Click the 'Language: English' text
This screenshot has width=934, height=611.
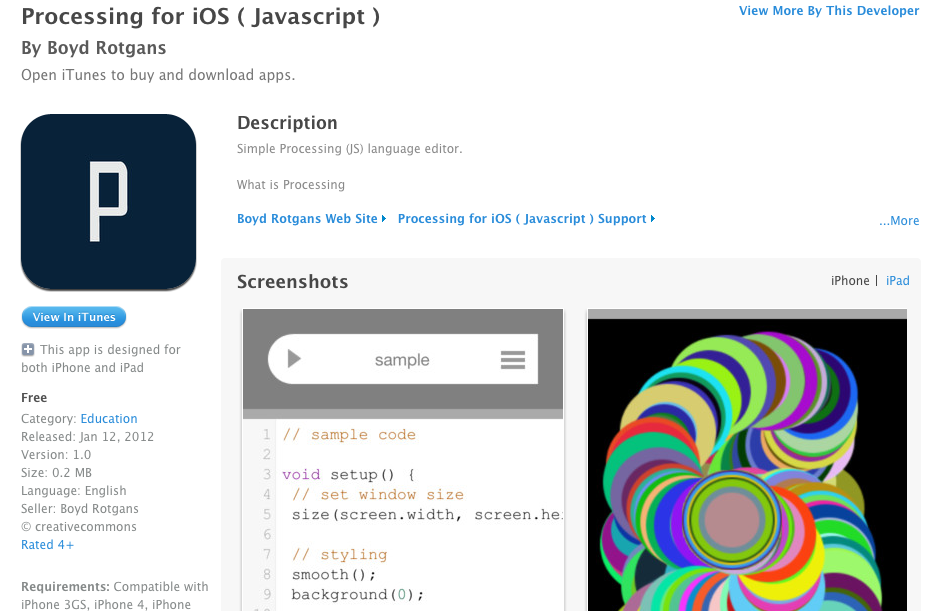[x=74, y=491]
